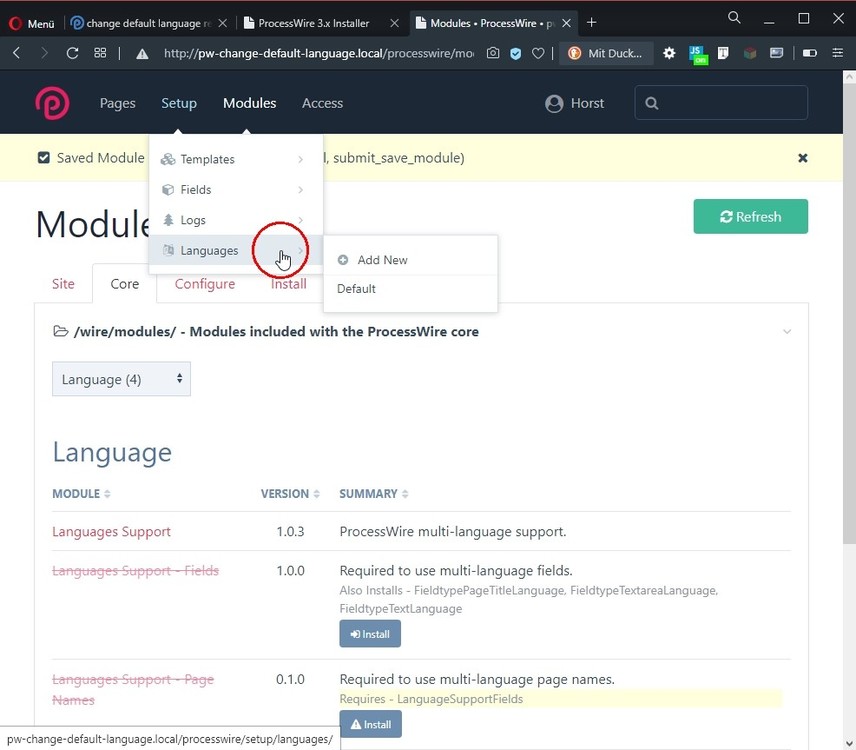Click the scrollbar down arrow
856x750 pixels.
pyautogui.click(x=849, y=743)
